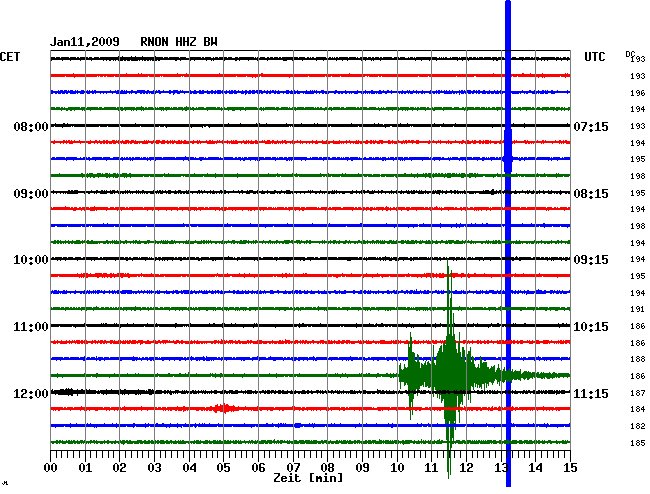Click DC value 188

tap(638, 359)
